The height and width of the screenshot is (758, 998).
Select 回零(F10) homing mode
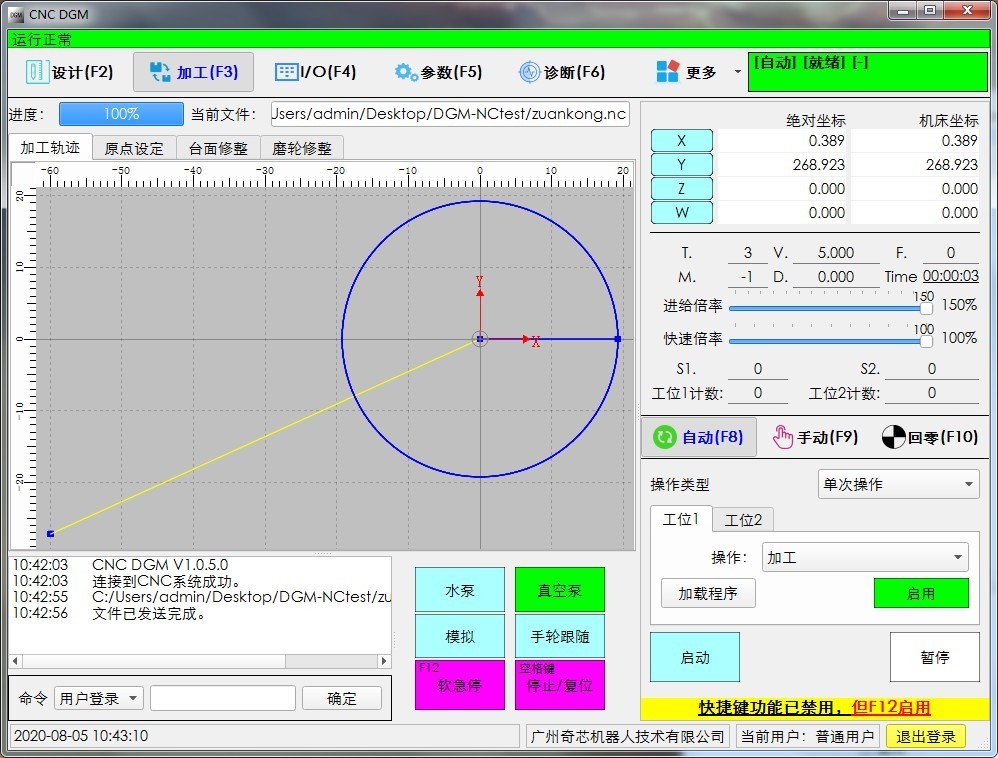(x=929, y=437)
